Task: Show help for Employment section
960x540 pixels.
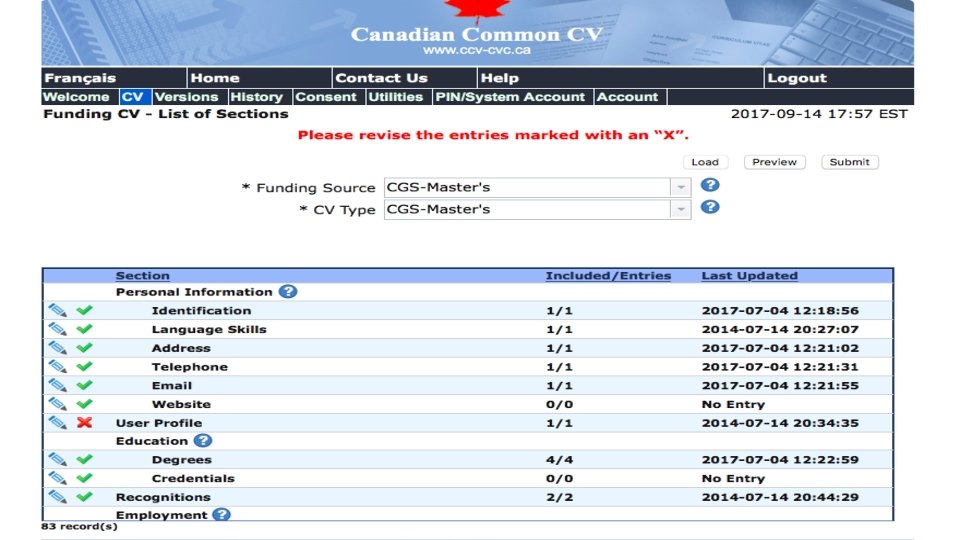Action: (x=221, y=515)
